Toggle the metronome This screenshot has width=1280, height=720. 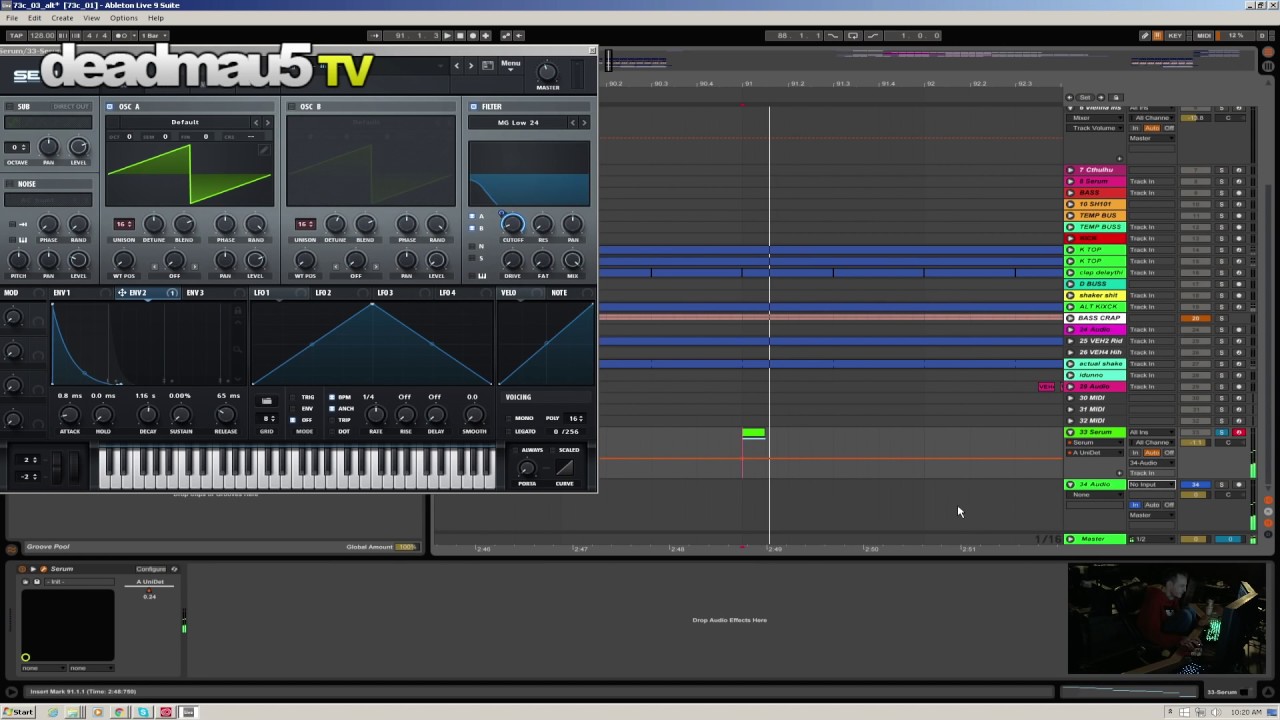click(122, 36)
